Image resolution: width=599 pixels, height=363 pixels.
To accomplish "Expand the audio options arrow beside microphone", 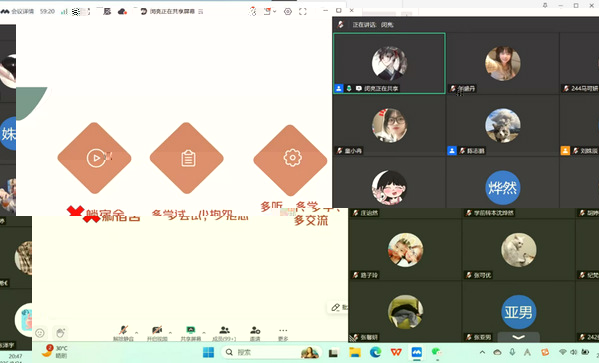I will tap(136, 332).
